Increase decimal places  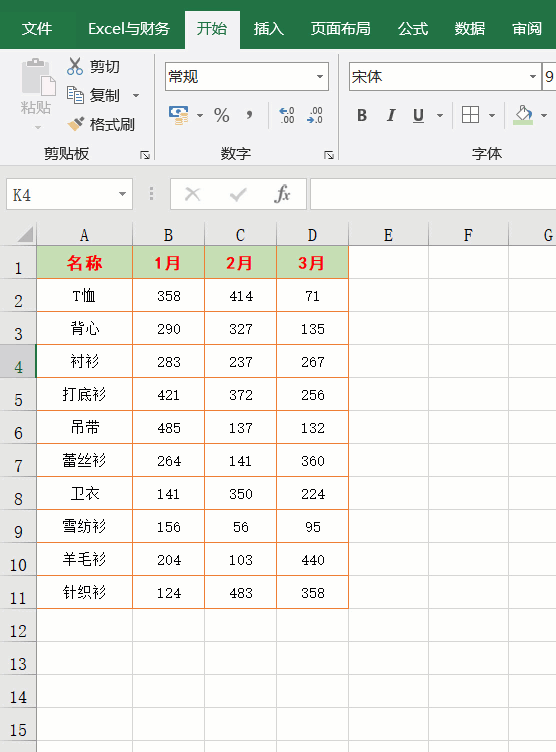pyautogui.click(x=287, y=115)
